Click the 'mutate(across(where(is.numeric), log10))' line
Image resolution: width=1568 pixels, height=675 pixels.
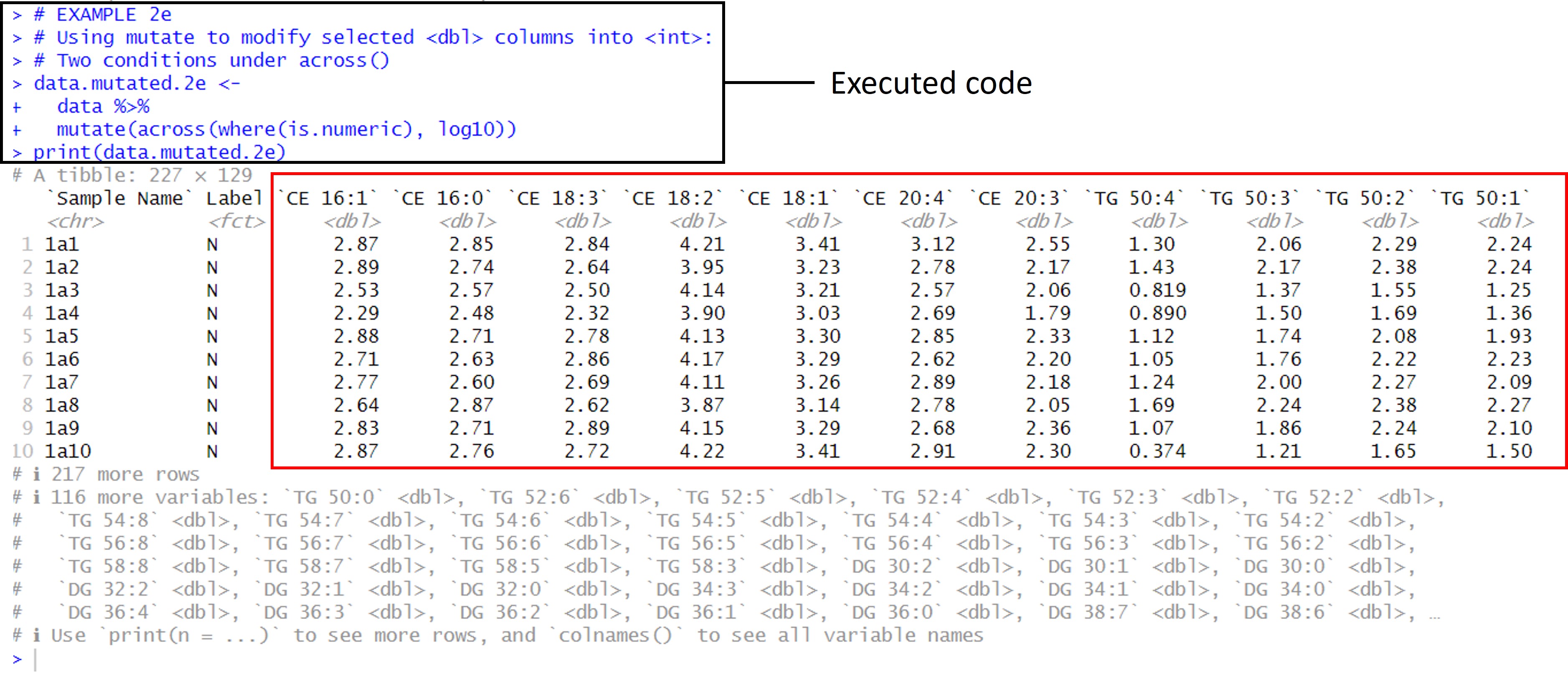coord(287,129)
